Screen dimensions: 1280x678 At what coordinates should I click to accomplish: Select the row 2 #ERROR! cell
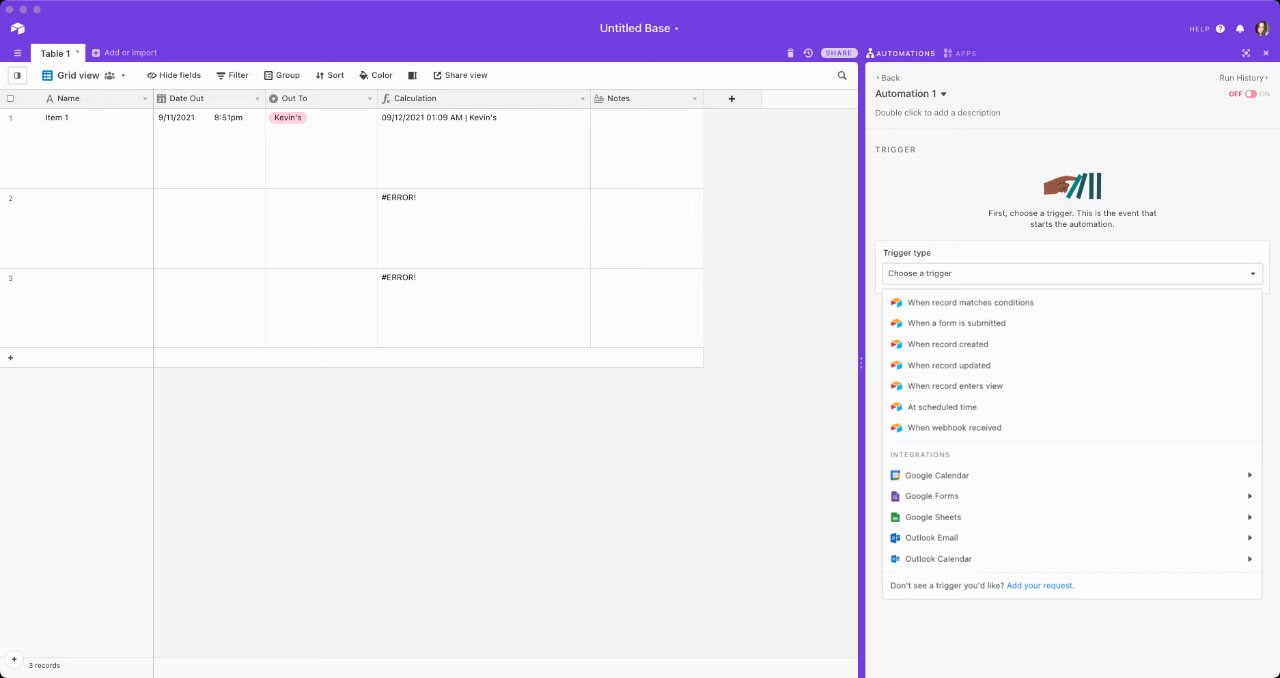[x=484, y=228]
